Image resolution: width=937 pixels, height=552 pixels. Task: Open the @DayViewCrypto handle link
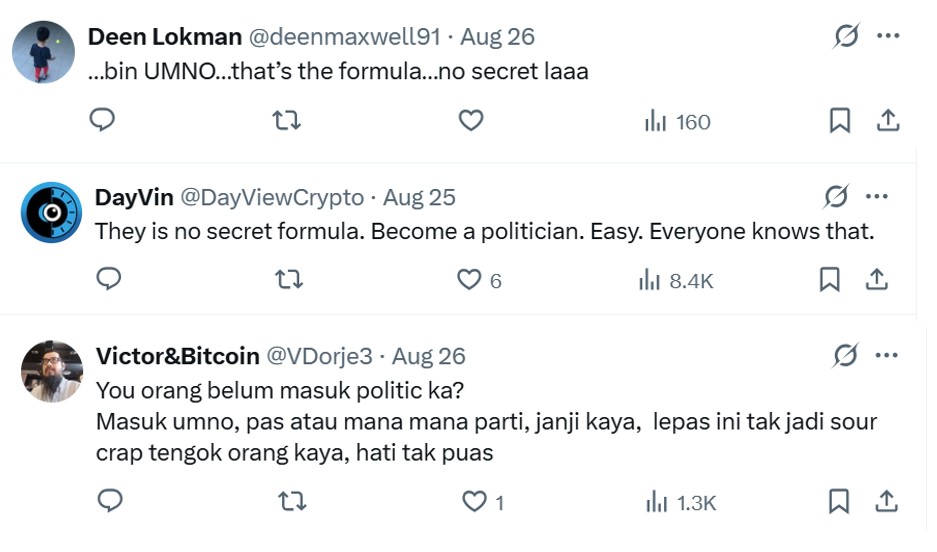click(274, 197)
